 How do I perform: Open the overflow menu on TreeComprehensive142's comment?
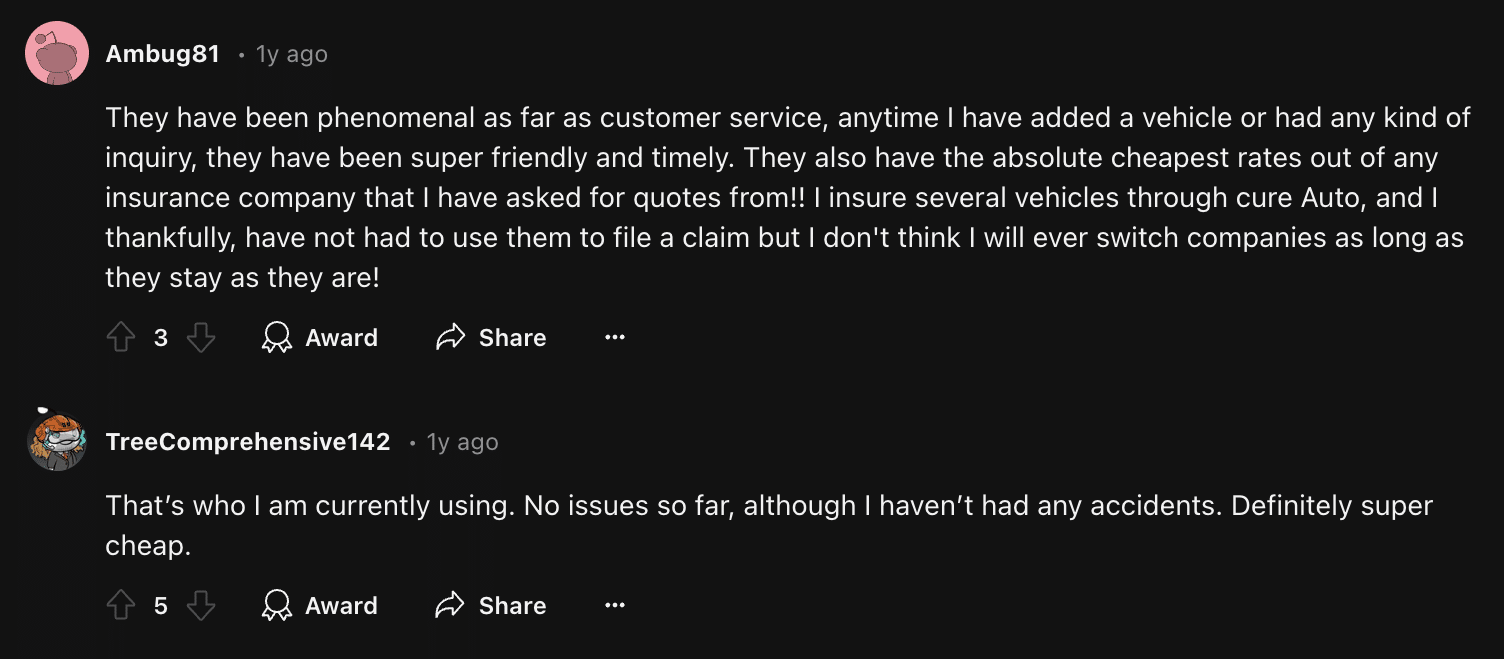[614, 605]
